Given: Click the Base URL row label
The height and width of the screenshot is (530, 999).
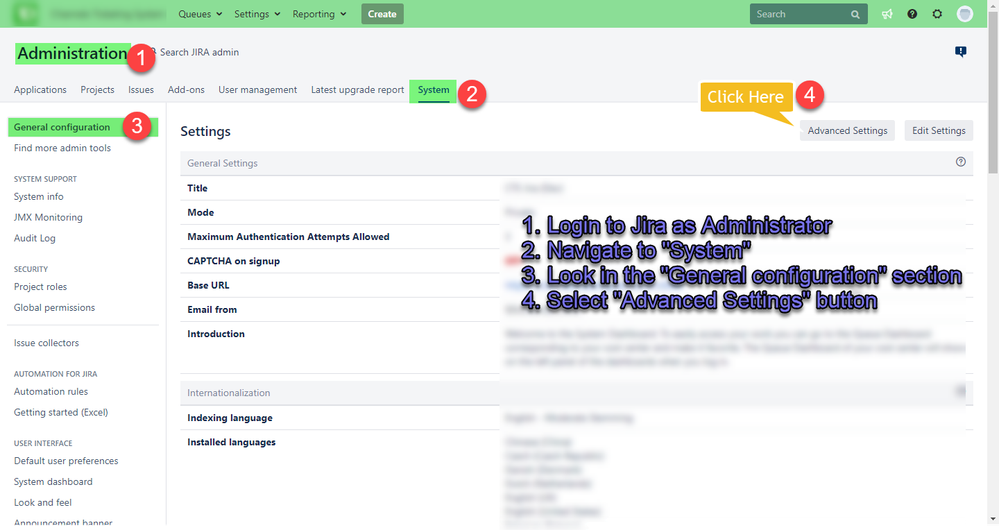Looking at the screenshot, I should 208,285.
